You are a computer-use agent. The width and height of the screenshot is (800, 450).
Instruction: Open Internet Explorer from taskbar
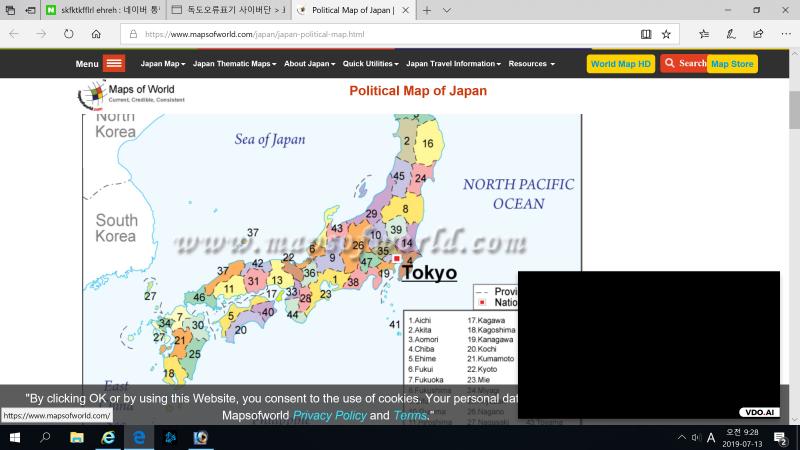pos(108,437)
